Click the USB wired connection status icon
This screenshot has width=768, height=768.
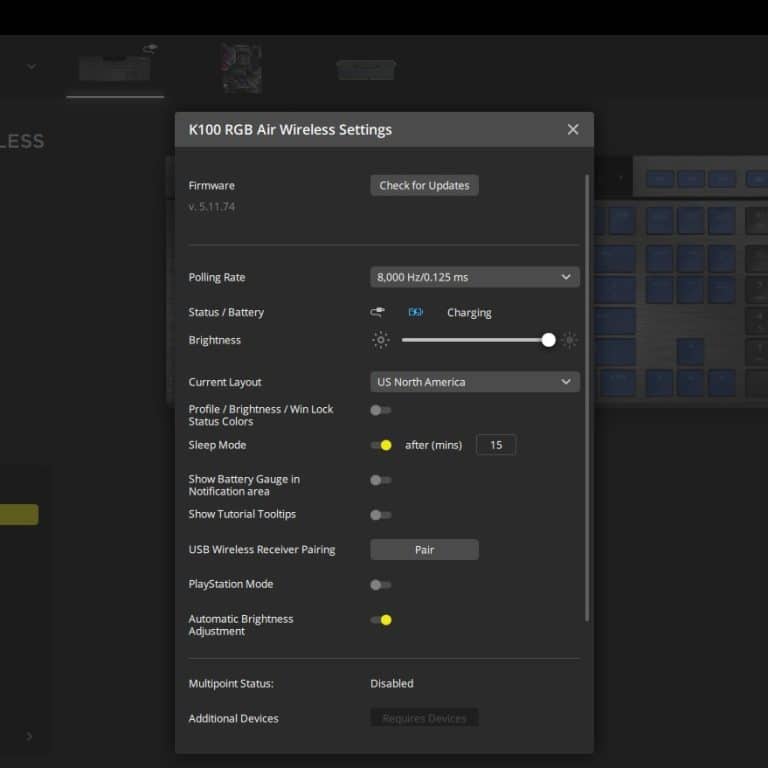click(377, 312)
